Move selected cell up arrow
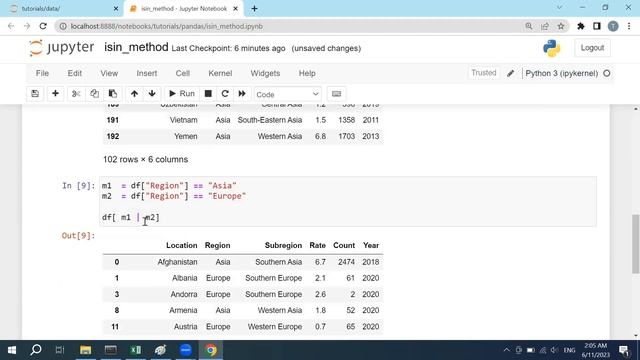 [134, 94]
